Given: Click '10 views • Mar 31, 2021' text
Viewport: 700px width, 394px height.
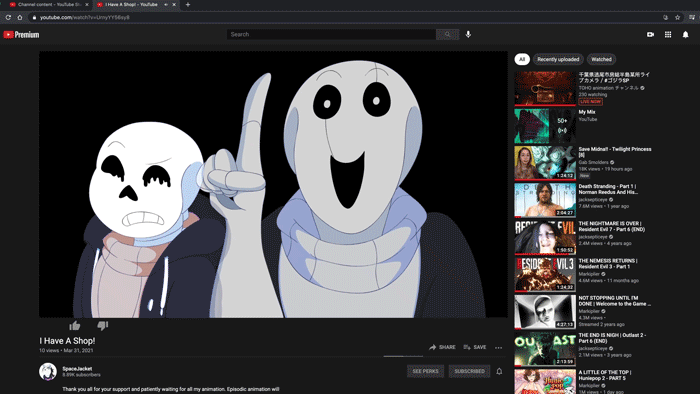Looking at the screenshot, I should click(x=66, y=351).
